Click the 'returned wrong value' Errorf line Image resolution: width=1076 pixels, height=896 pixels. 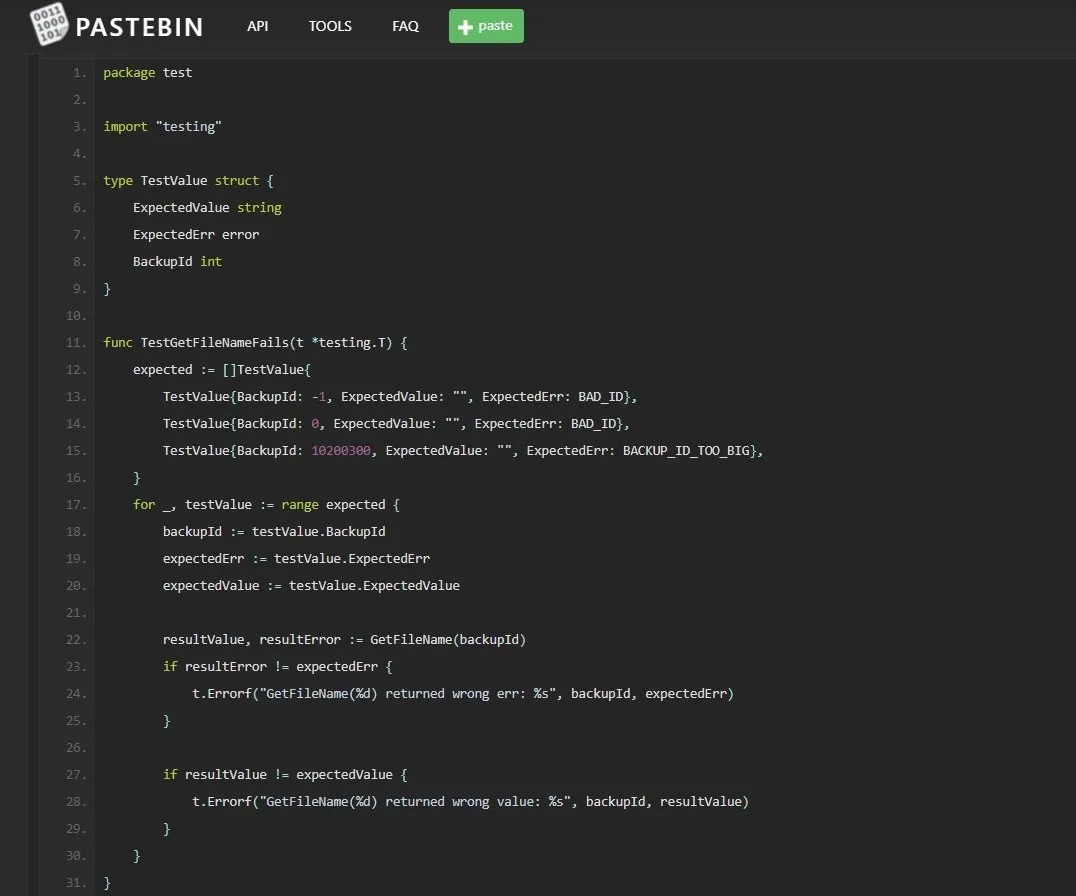(470, 802)
